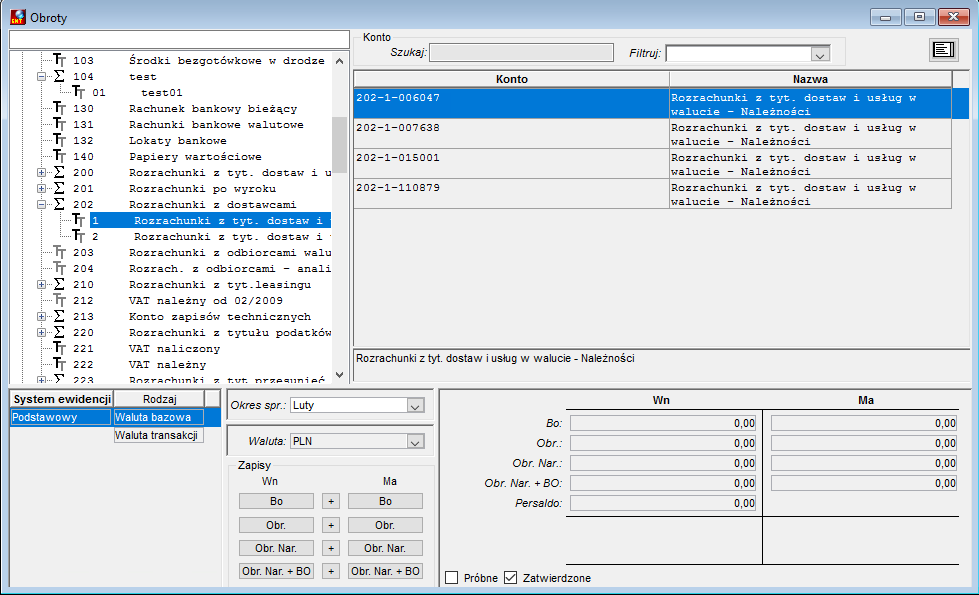
Task: Click the Obroty application icon in title bar
Action: pyautogui.click(x=18, y=17)
